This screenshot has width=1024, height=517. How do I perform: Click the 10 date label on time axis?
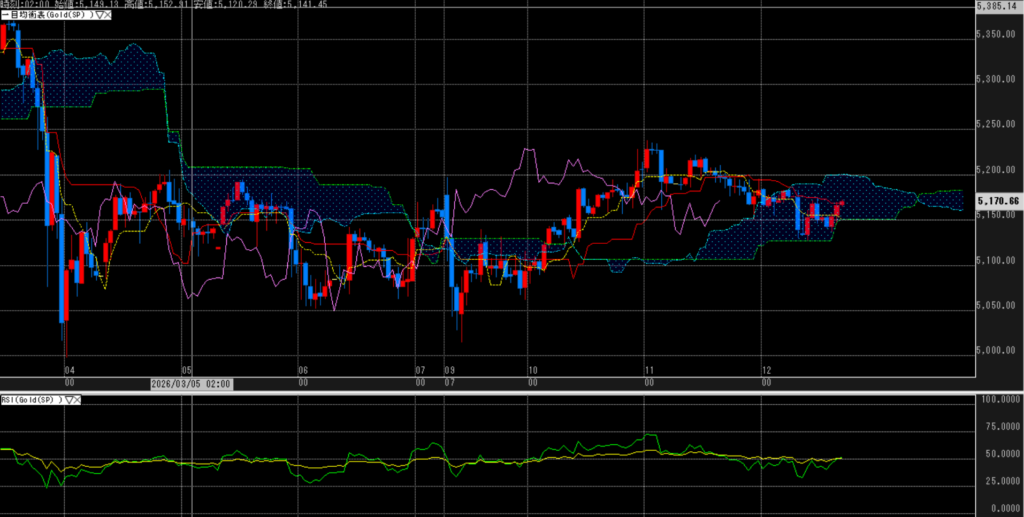tap(533, 369)
